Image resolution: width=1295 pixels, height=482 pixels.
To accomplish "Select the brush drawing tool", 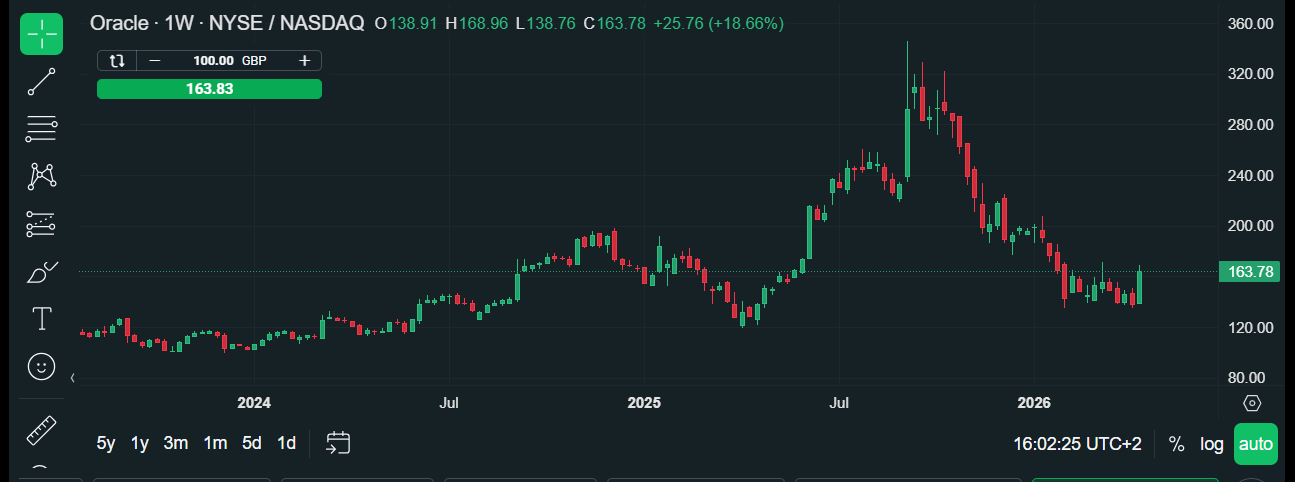I will [41, 271].
